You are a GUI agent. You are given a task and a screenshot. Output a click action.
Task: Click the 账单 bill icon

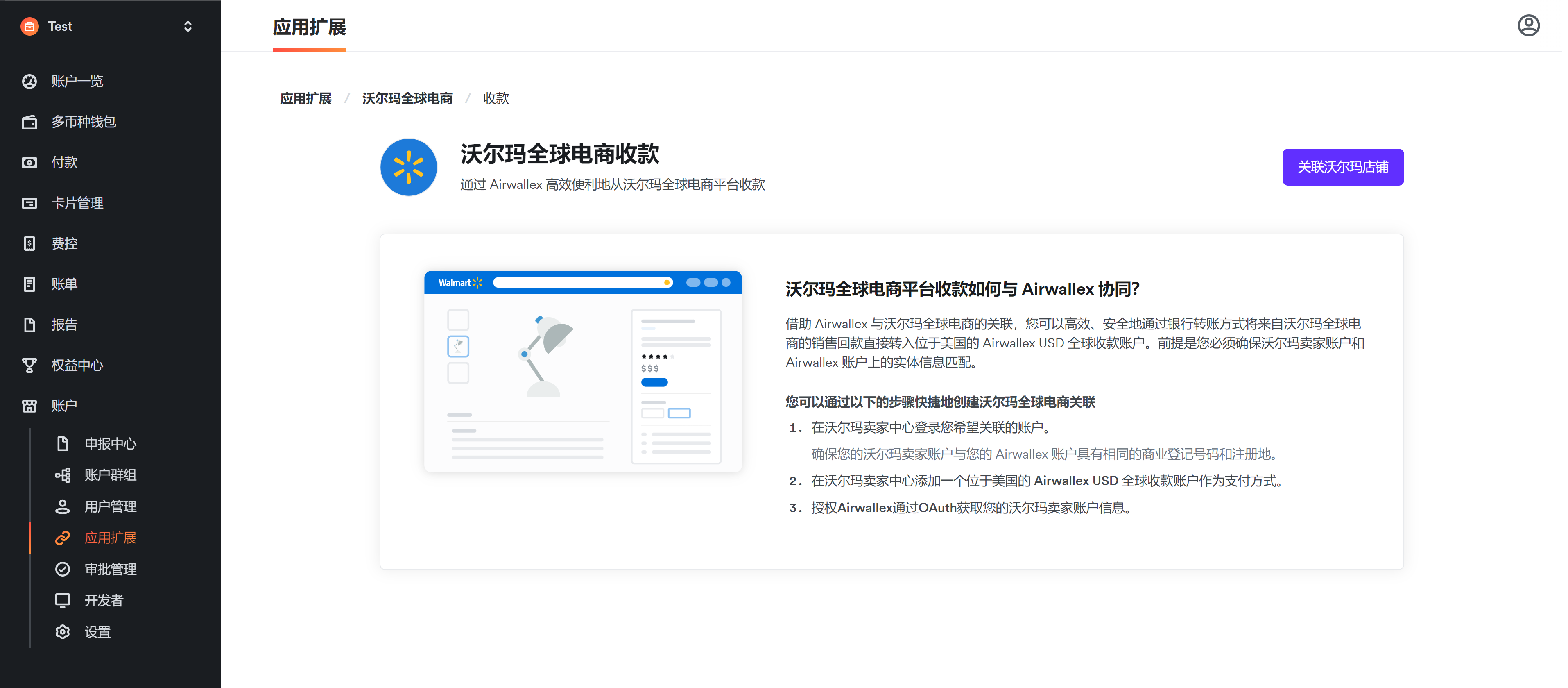(29, 284)
